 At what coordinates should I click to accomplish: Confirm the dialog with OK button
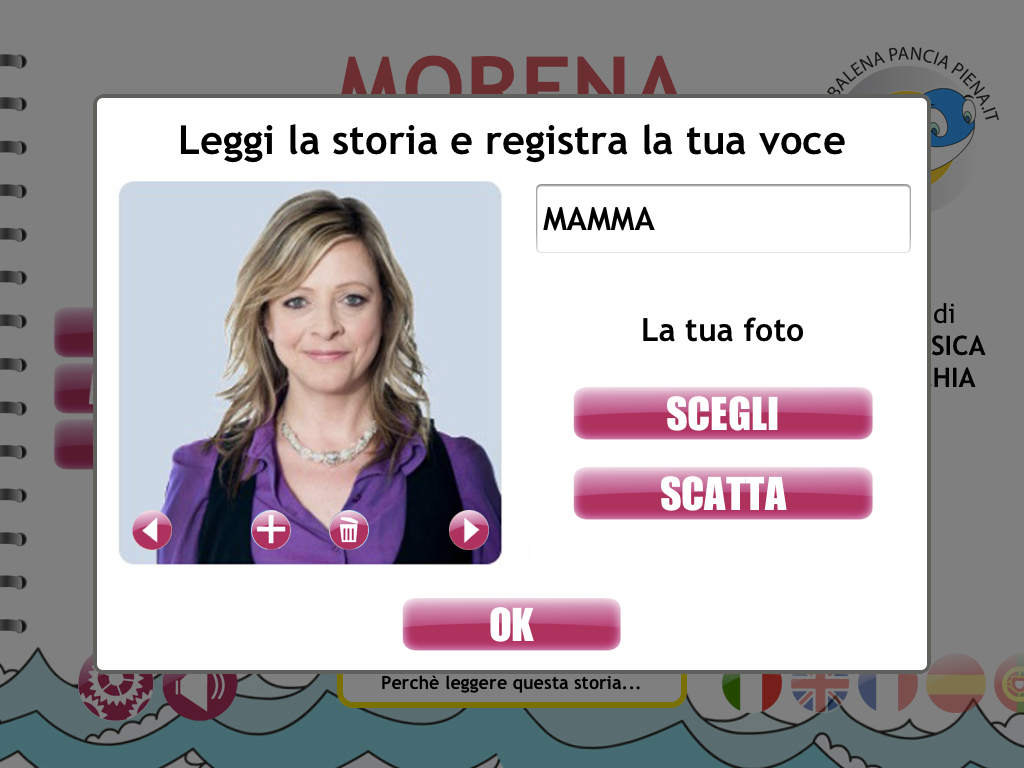point(511,624)
